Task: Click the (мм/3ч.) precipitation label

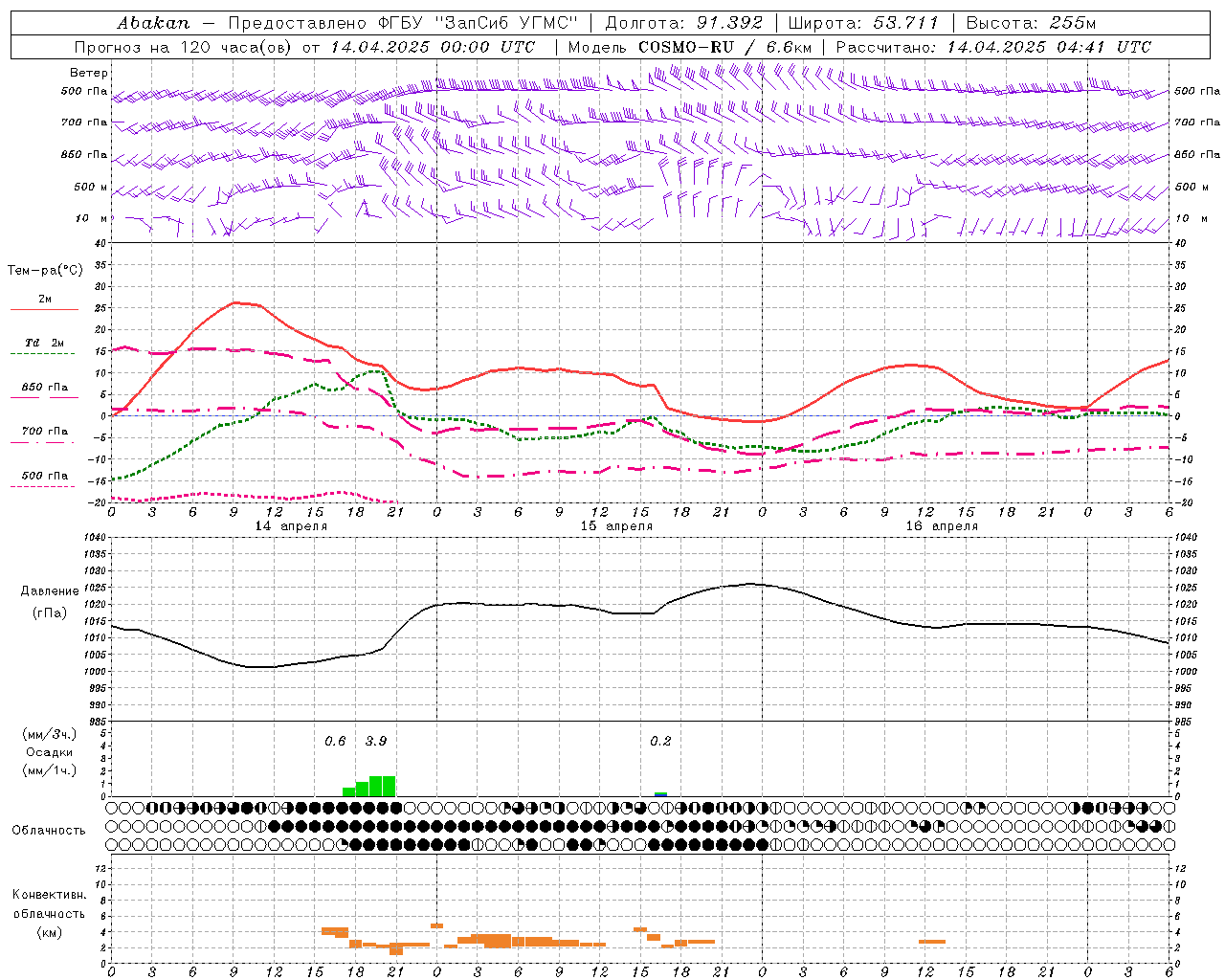Action: coord(50,734)
